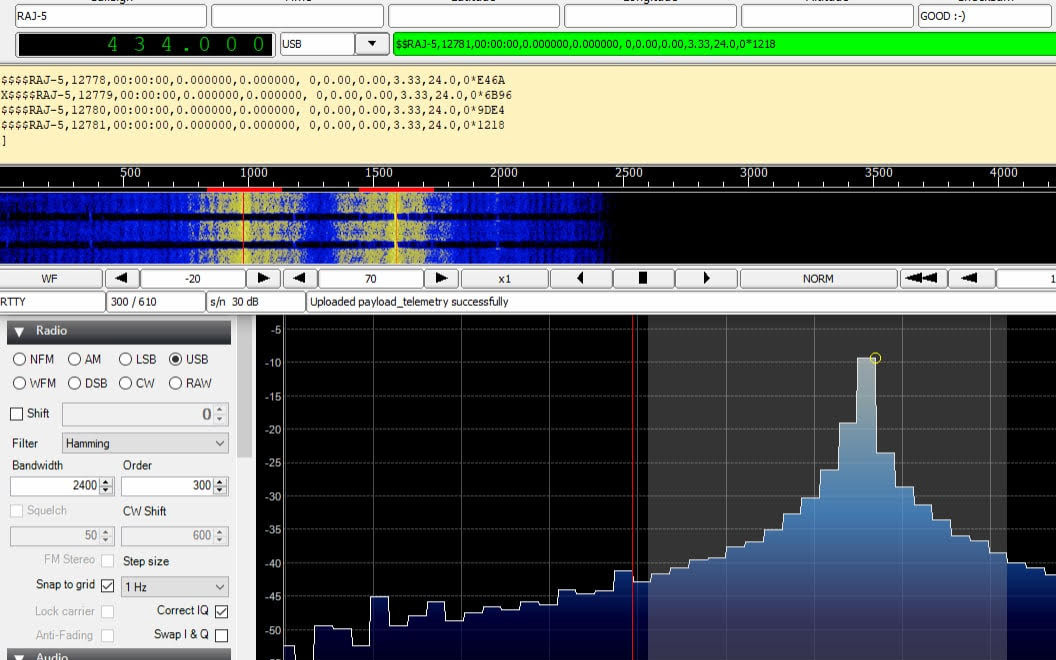The height and width of the screenshot is (660, 1056).
Task: Click the 300 / 610 status field
Action: pyautogui.click(x=156, y=302)
